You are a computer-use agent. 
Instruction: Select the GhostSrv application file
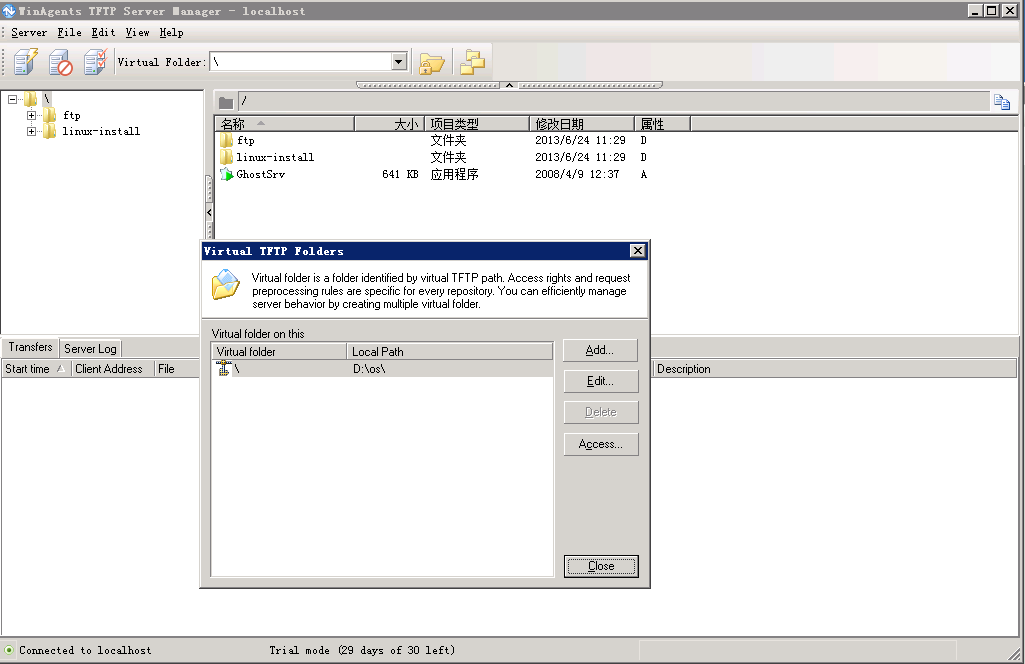260,174
